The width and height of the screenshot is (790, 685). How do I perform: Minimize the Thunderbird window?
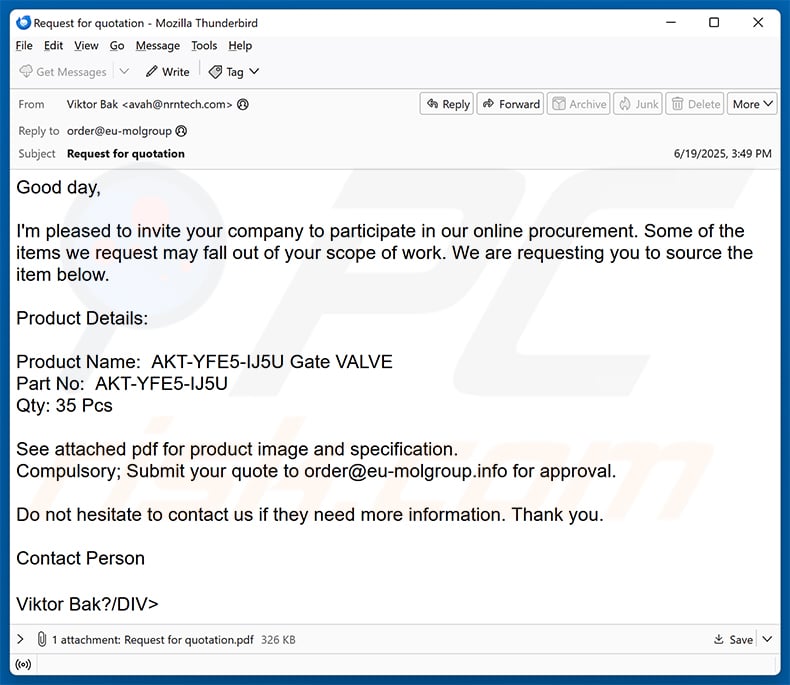(x=671, y=22)
